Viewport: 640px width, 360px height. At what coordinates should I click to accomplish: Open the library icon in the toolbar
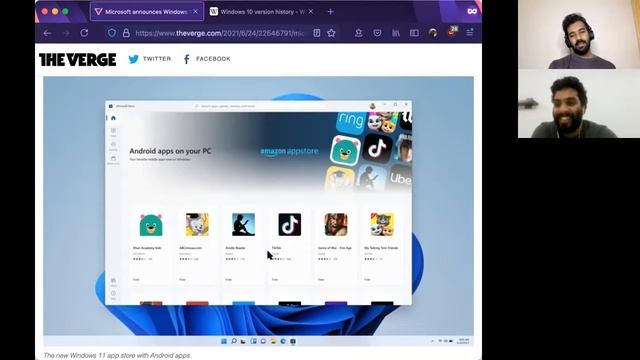396,33
